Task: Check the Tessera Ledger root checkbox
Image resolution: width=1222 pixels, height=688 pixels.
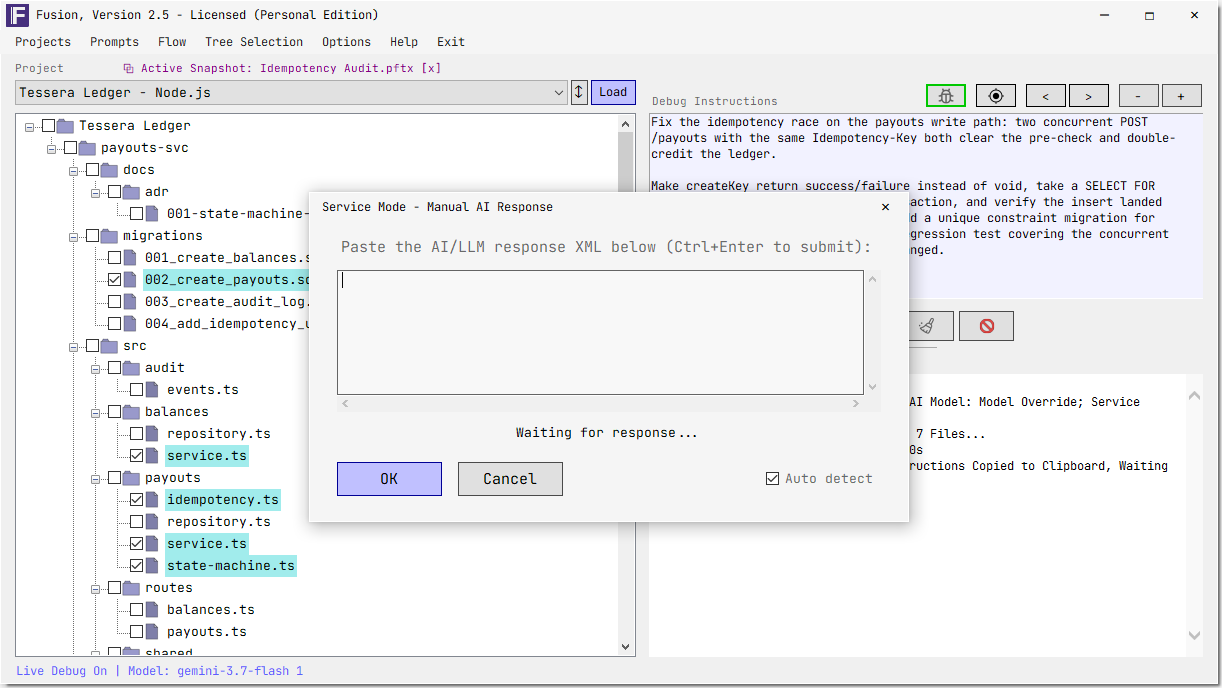Action: tap(49, 126)
